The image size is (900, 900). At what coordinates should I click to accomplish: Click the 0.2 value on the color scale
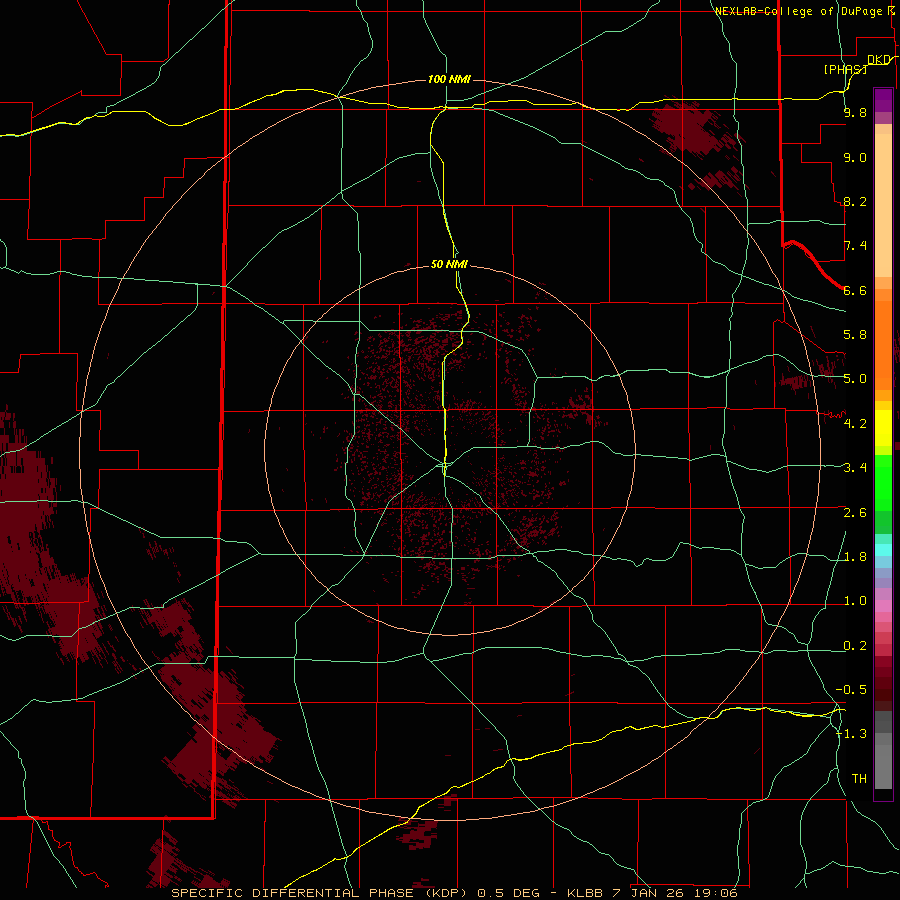click(x=855, y=646)
